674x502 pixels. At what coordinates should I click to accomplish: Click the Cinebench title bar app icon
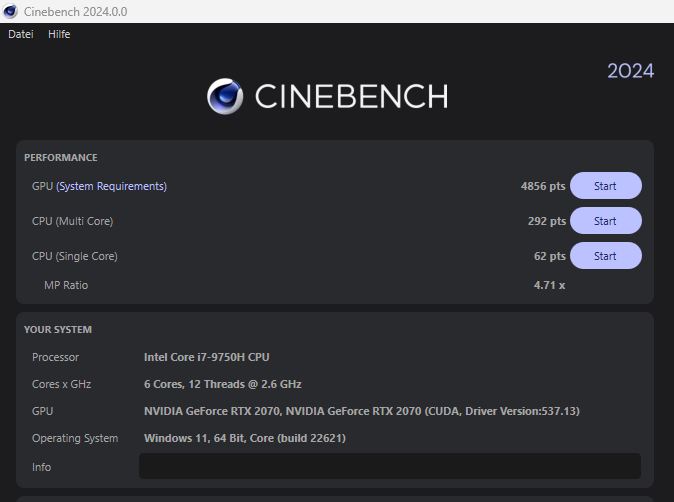pos(10,11)
